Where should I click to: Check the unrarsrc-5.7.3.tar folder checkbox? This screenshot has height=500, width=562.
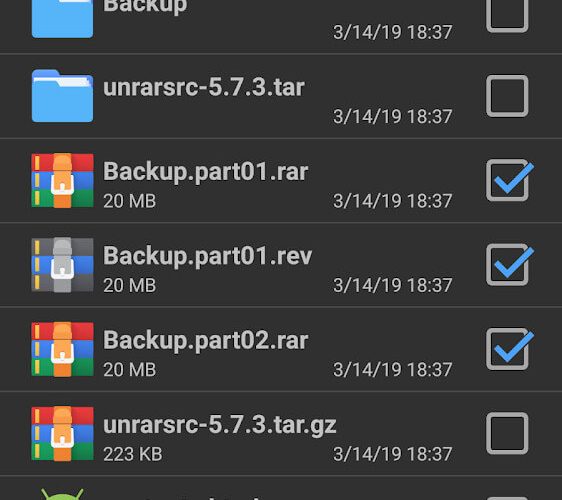[507, 96]
